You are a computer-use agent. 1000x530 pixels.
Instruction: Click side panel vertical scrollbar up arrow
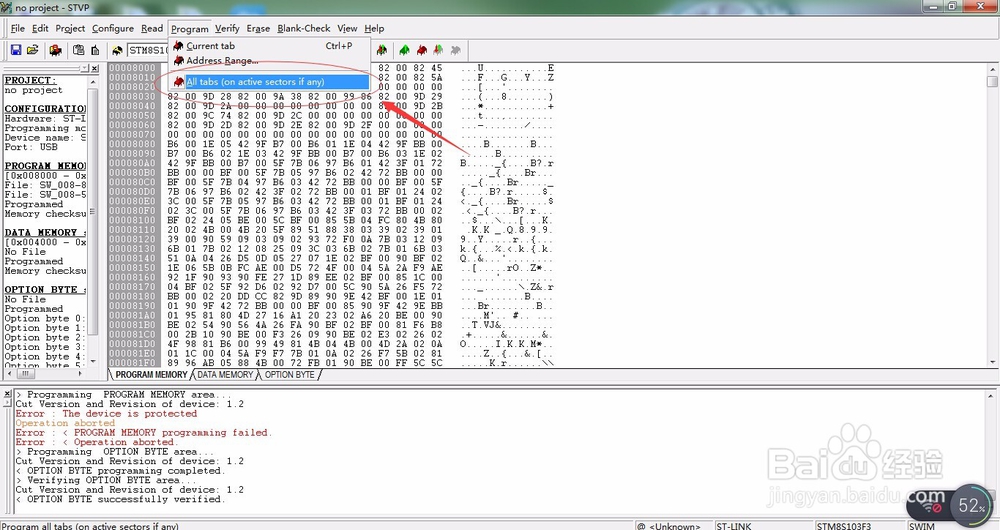[93, 82]
